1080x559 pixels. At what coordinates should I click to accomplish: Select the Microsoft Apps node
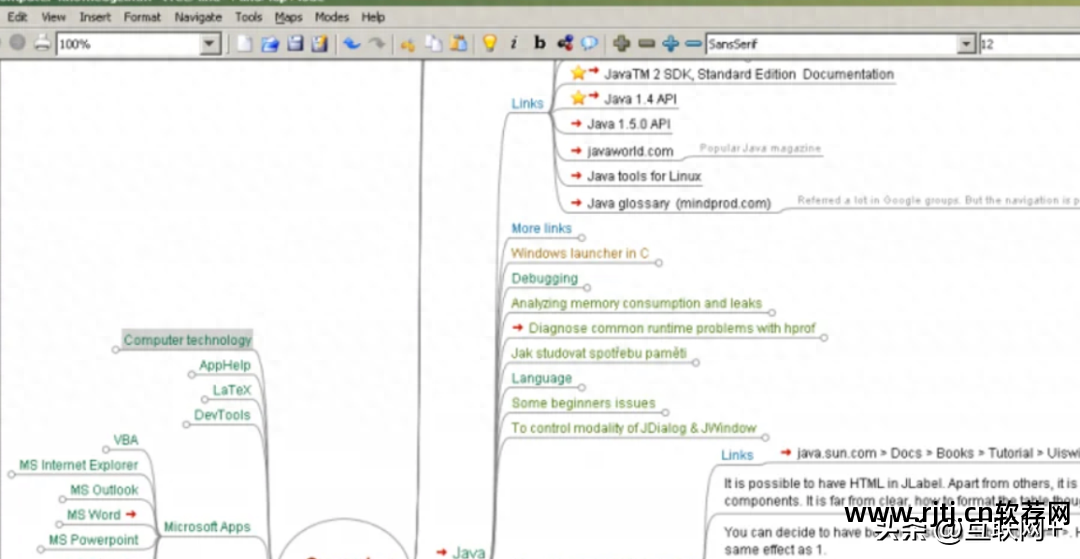tap(207, 527)
